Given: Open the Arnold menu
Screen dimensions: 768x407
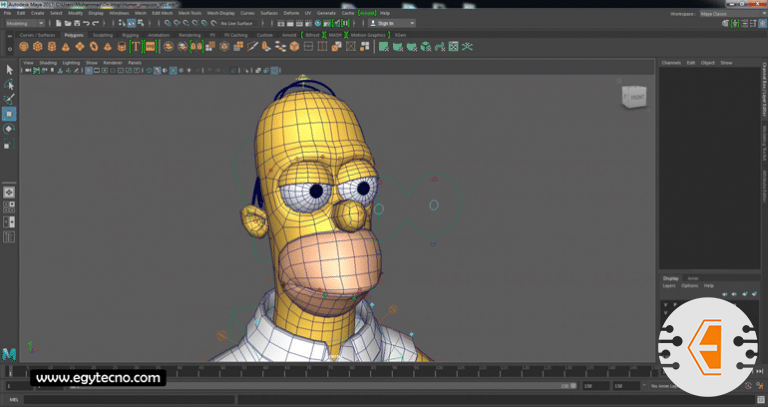Looking at the screenshot, I should point(366,13).
